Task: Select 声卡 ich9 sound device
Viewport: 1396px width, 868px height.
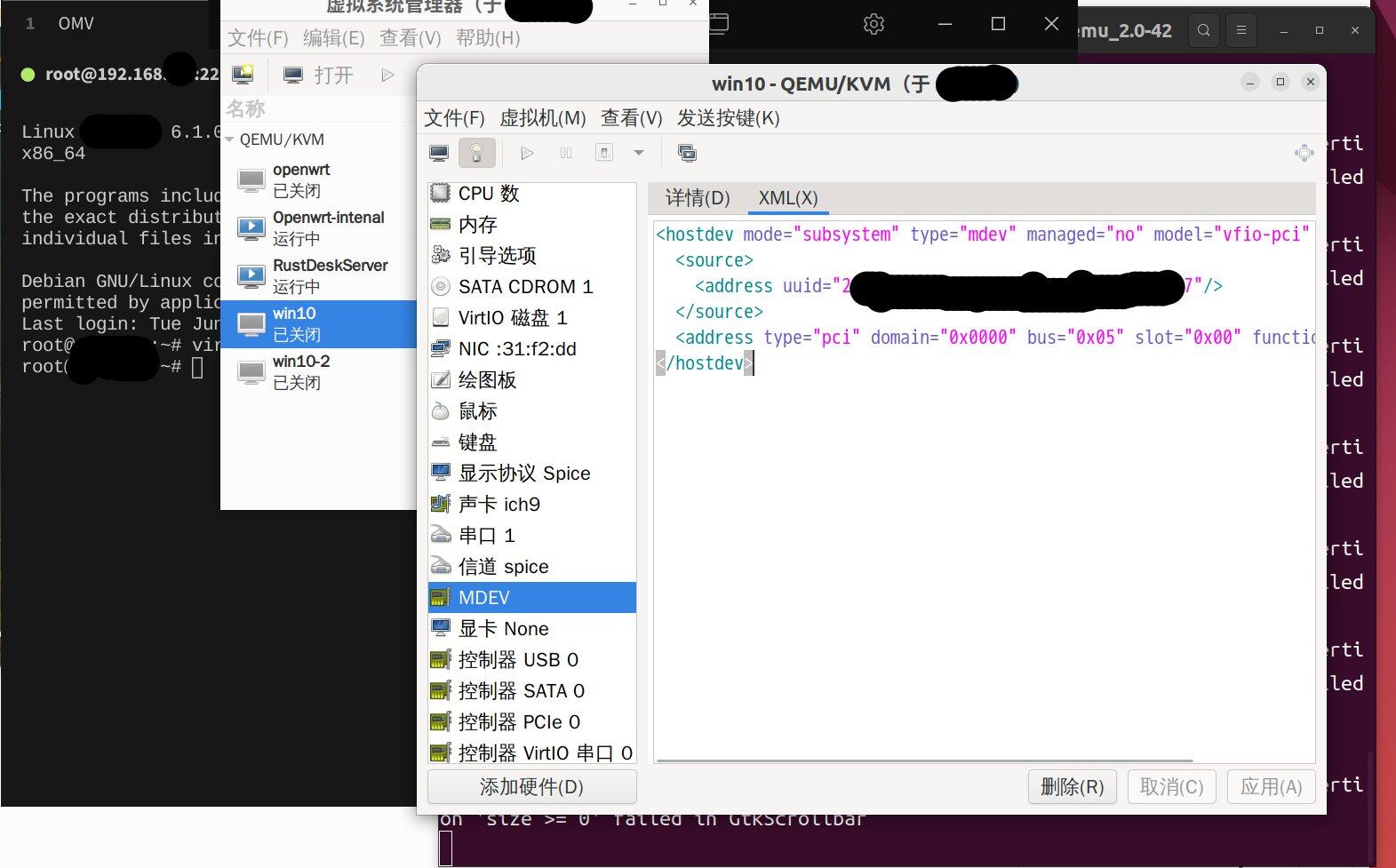Action: point(531,505)
